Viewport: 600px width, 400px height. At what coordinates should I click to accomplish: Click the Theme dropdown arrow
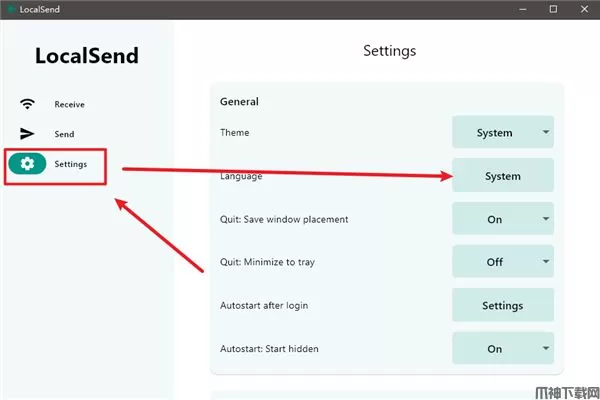(x=545, y=132)
